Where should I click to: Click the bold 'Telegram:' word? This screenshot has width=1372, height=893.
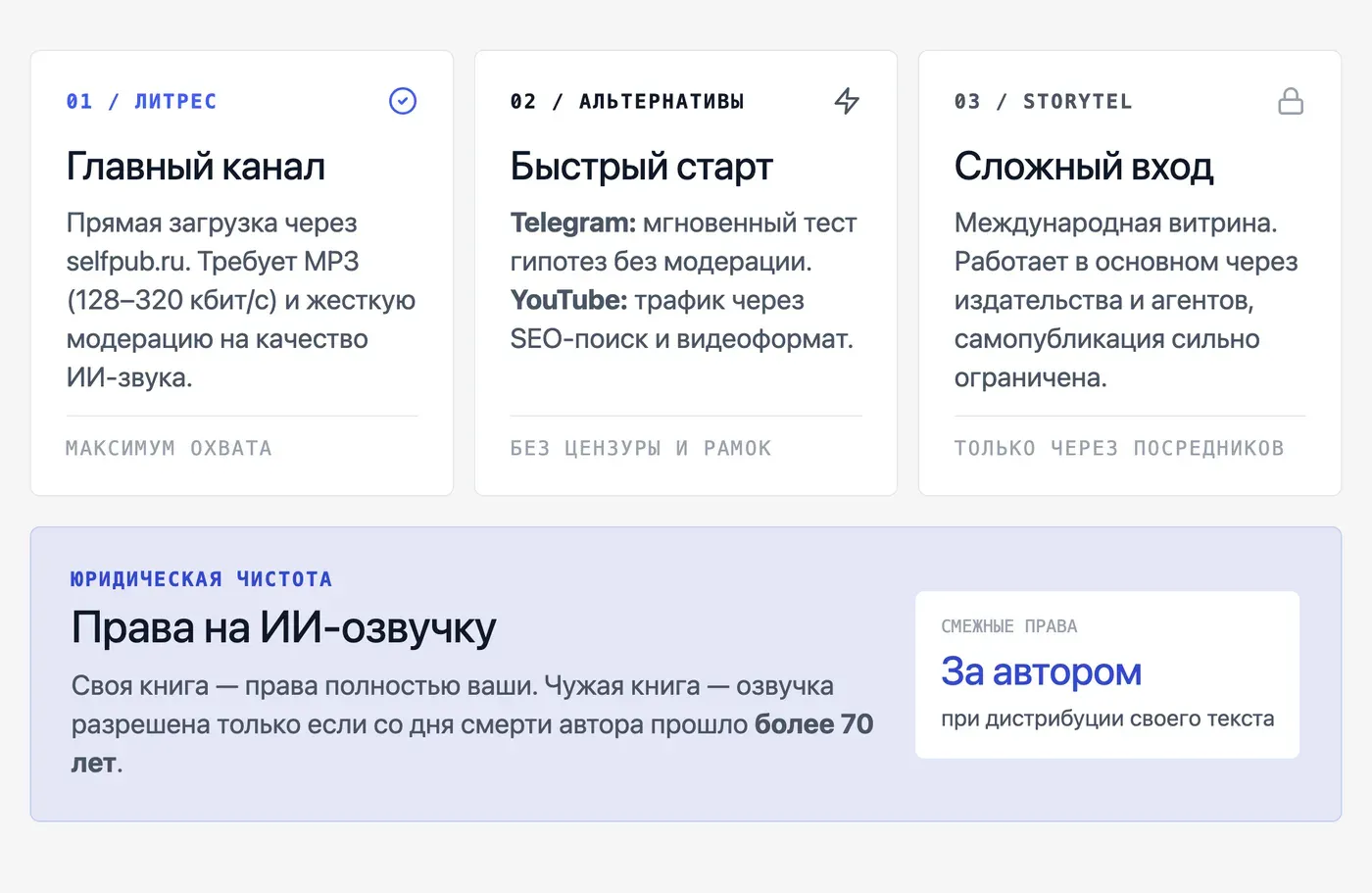(x=573, y=223)
